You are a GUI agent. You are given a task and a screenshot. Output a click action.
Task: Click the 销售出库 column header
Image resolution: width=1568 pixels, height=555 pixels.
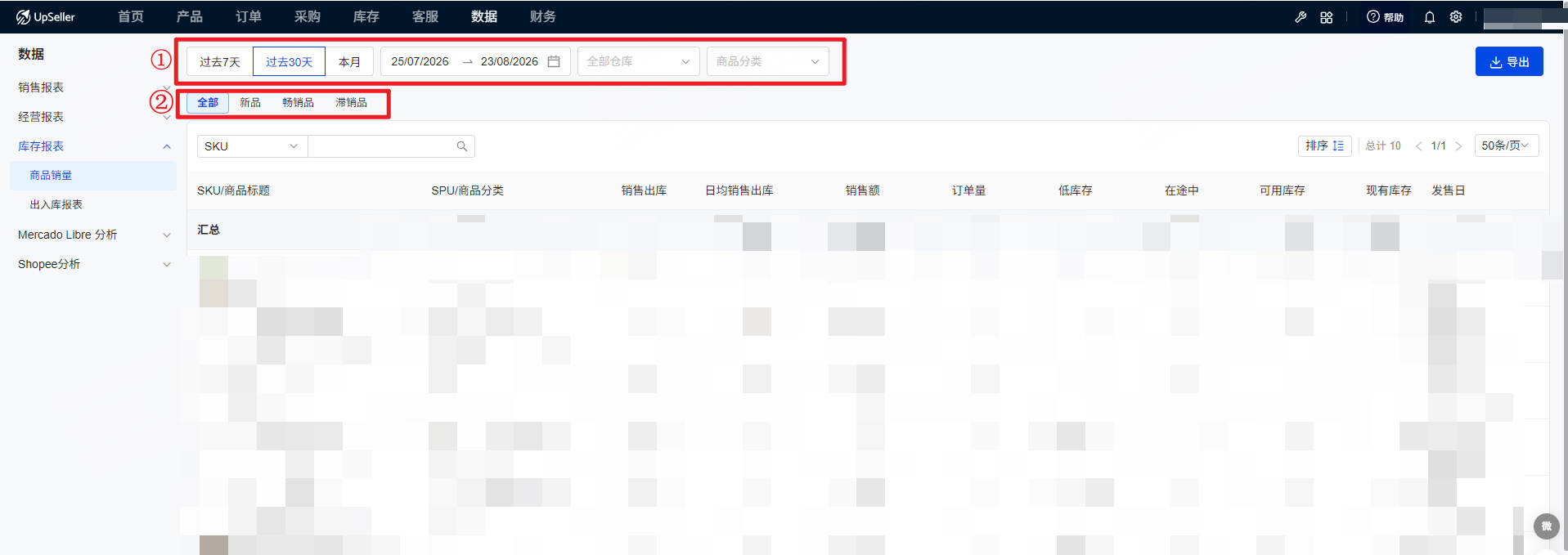pos(644,190)
